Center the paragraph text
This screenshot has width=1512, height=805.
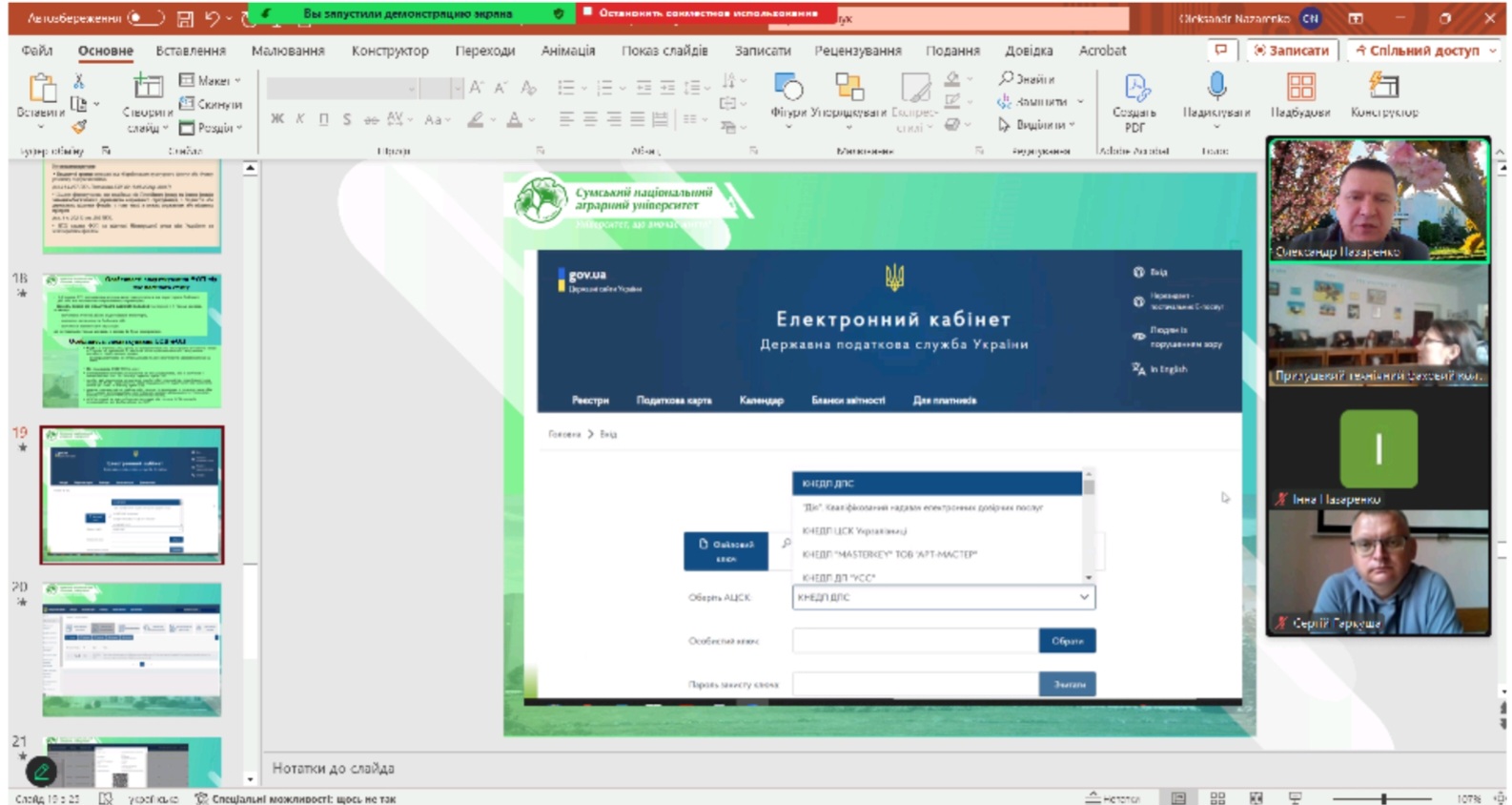click(591, 119)
